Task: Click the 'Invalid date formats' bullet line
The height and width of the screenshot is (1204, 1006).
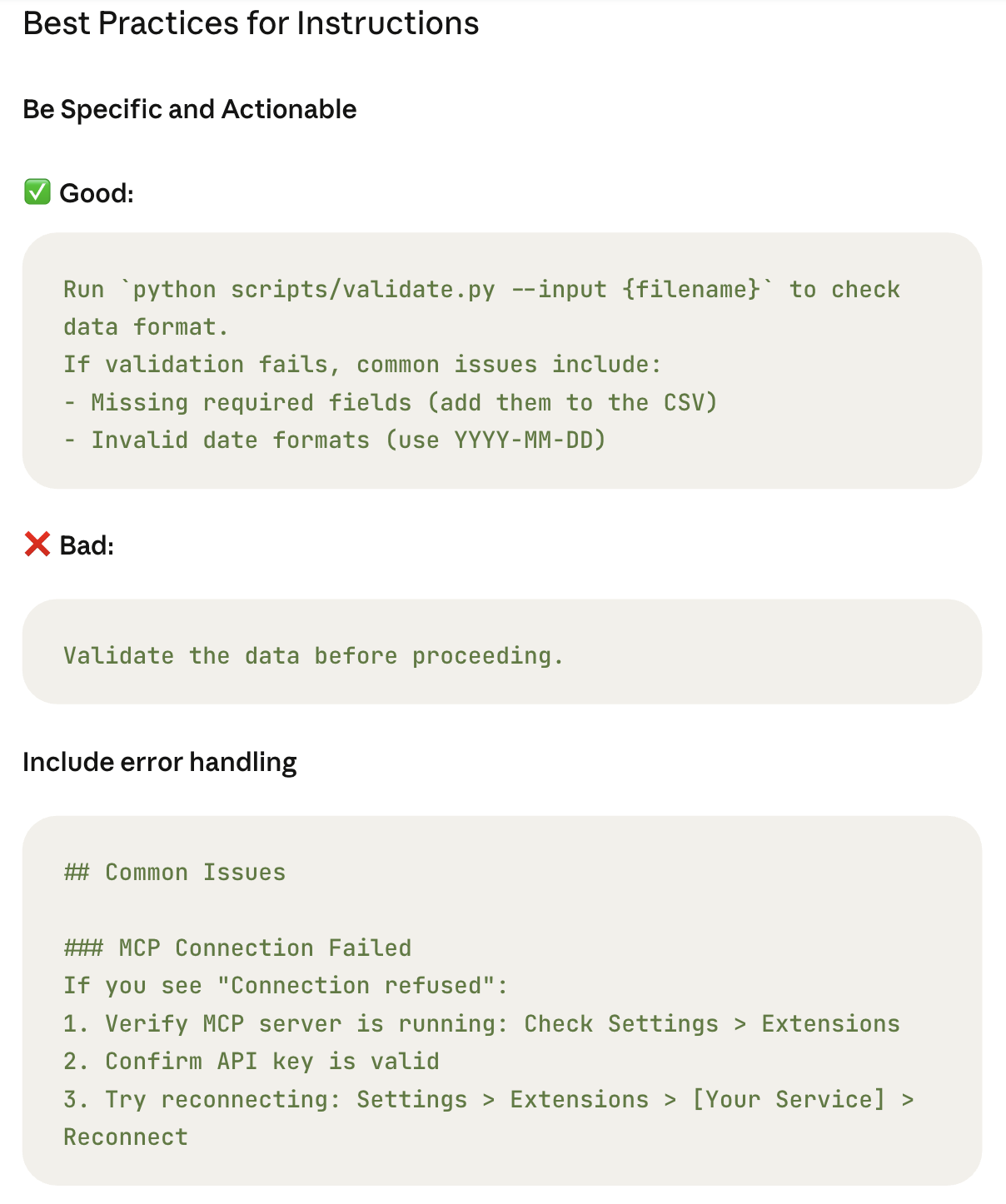Action: [x=335, y=440]
